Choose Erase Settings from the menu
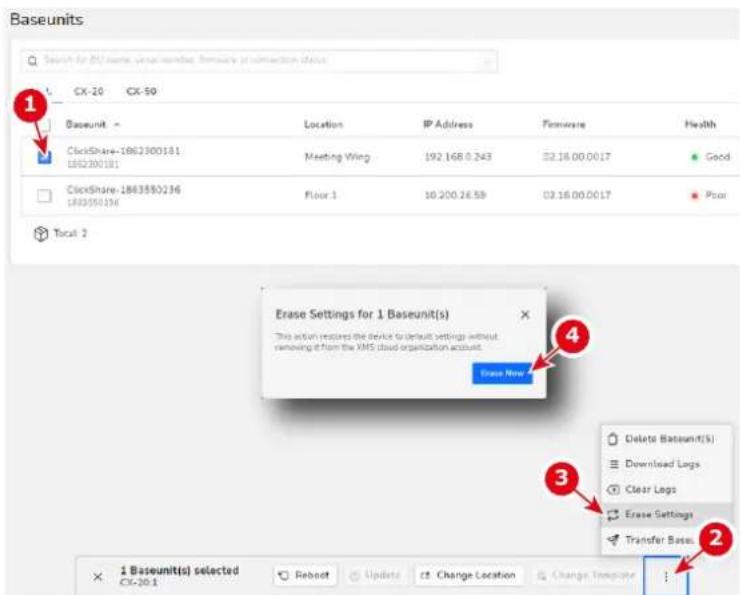Viewport: 740px width, 595px height. (666, 515)
